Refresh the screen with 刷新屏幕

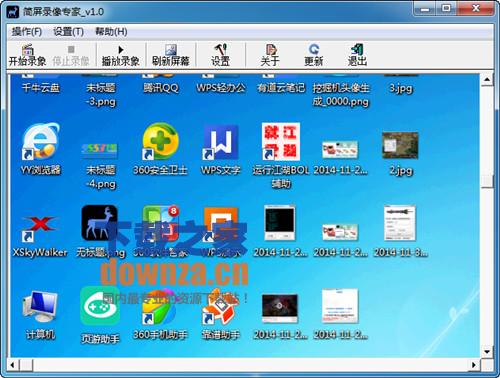[x=171, y=55]
